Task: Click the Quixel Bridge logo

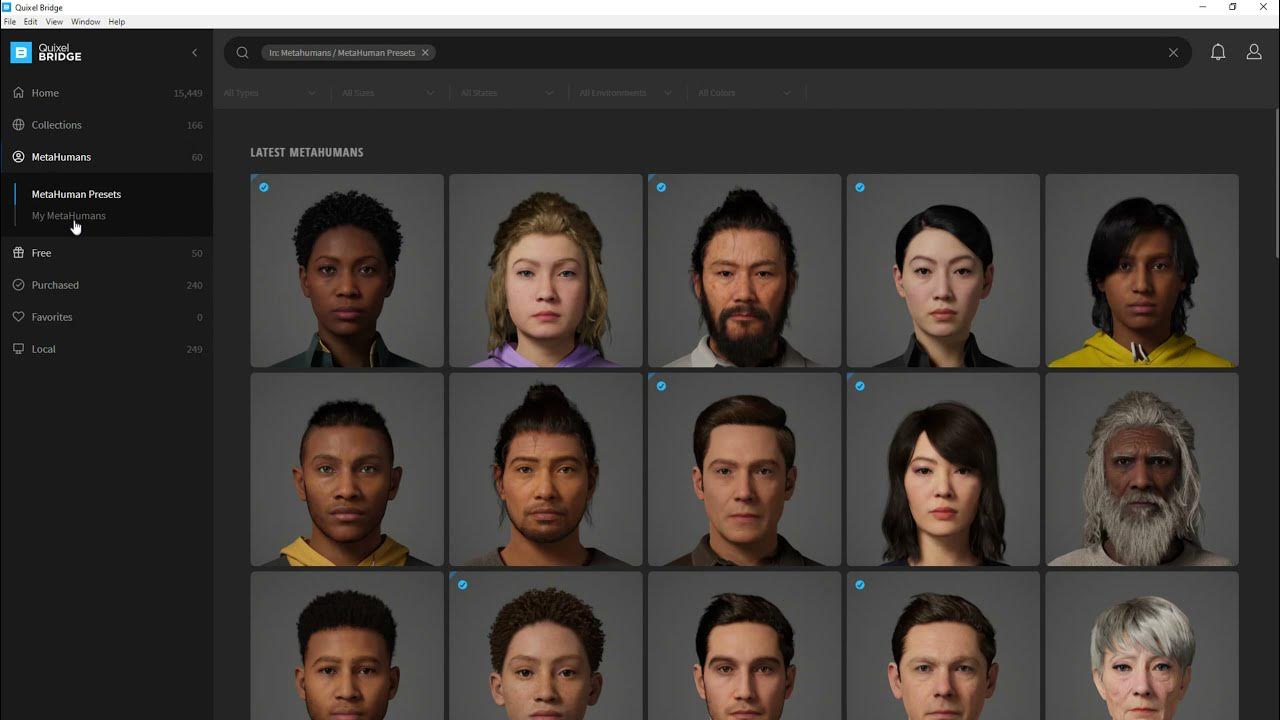Action: 46,52
